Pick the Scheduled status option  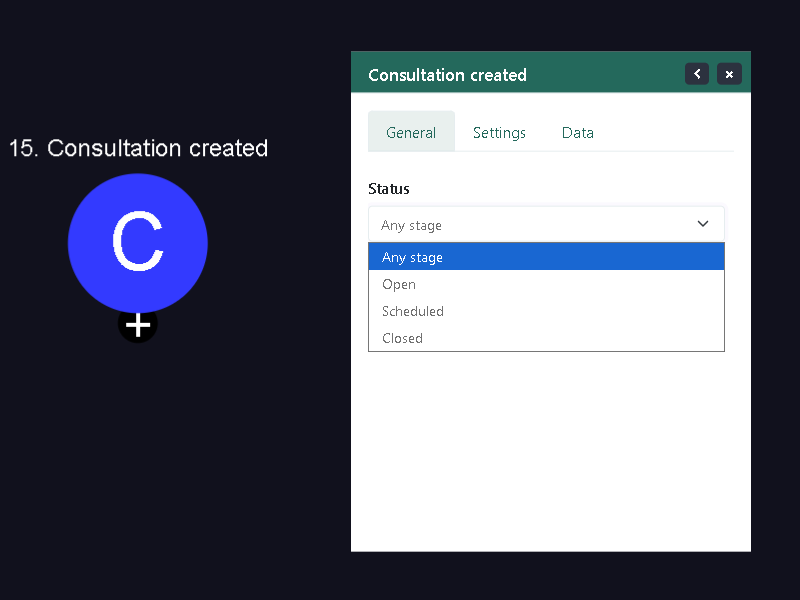pyautogui.click(x=546, y=311)
